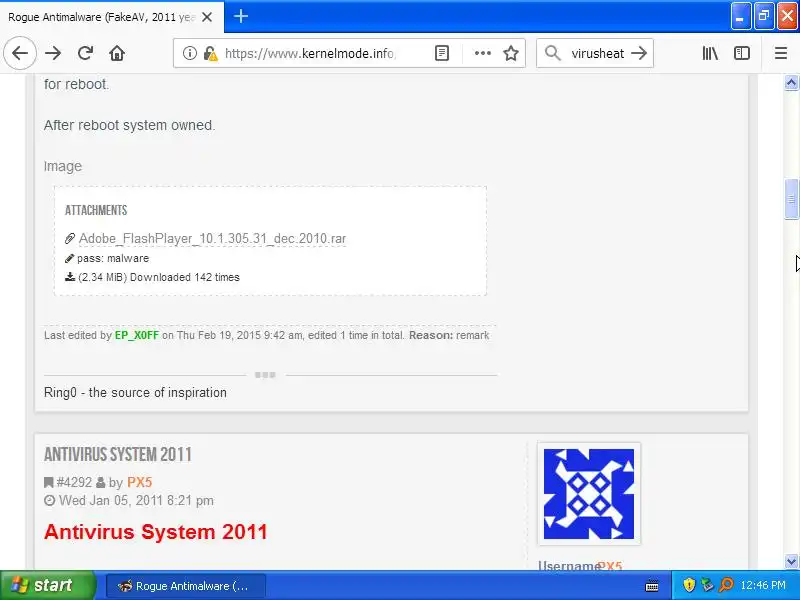The image size is (800, 600).
Task: Click the download icon beside 2.34 MiB
Action: 70,277
